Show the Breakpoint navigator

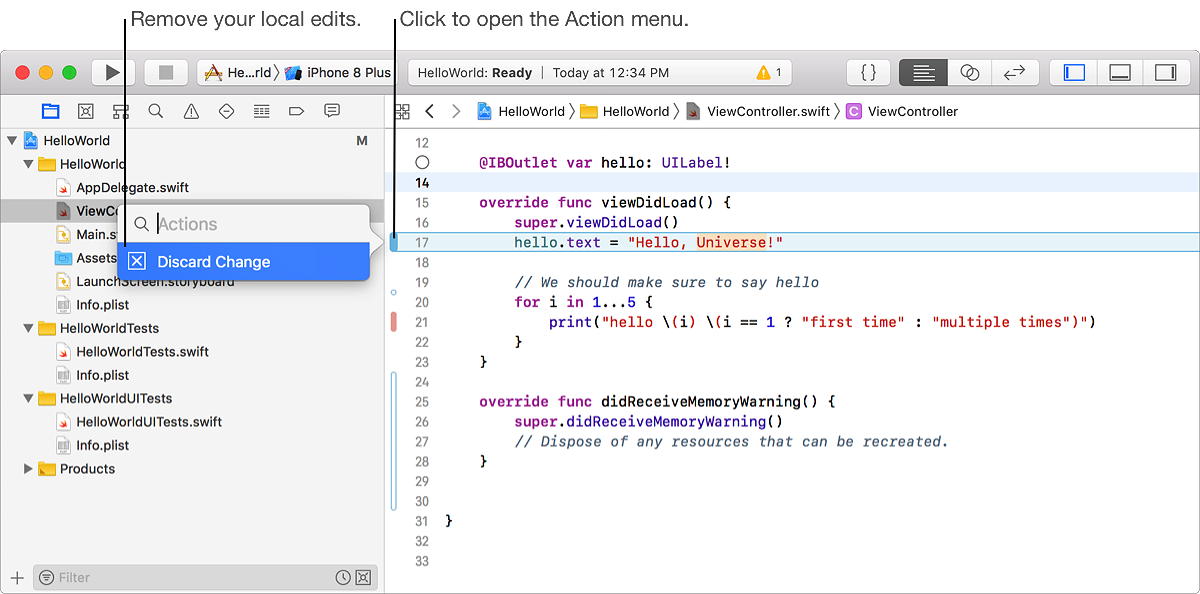pos(296,111)
